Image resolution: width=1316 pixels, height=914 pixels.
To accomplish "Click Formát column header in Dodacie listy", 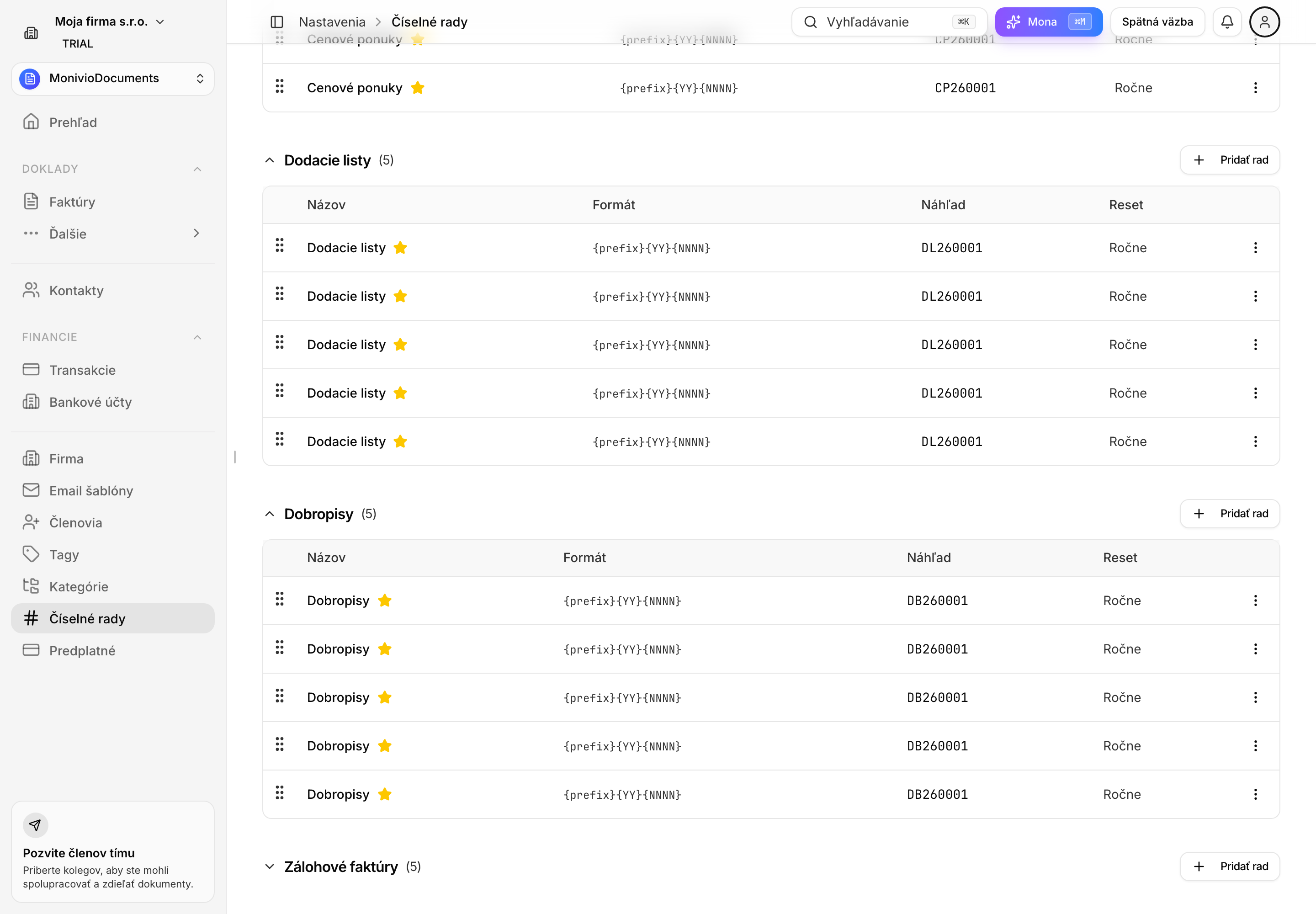I will [614, 205].
